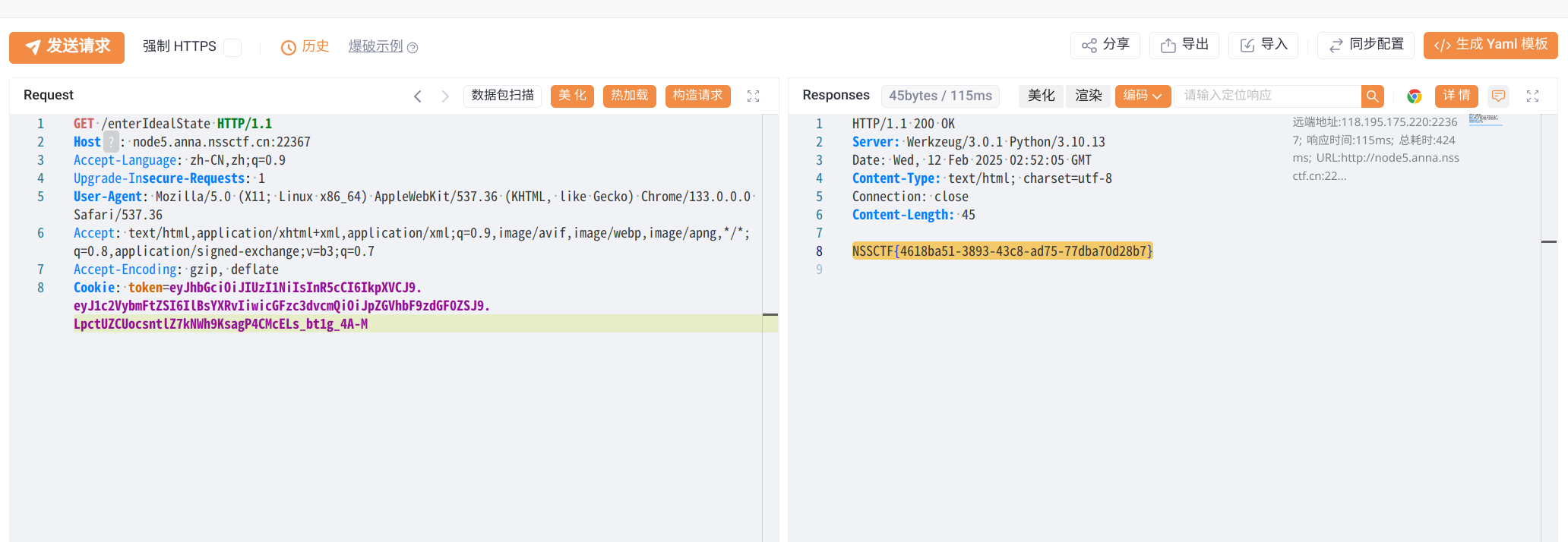Open the 历史 history panel
Viewport: 1568px width, 542px height.
(x=305, y=47)
